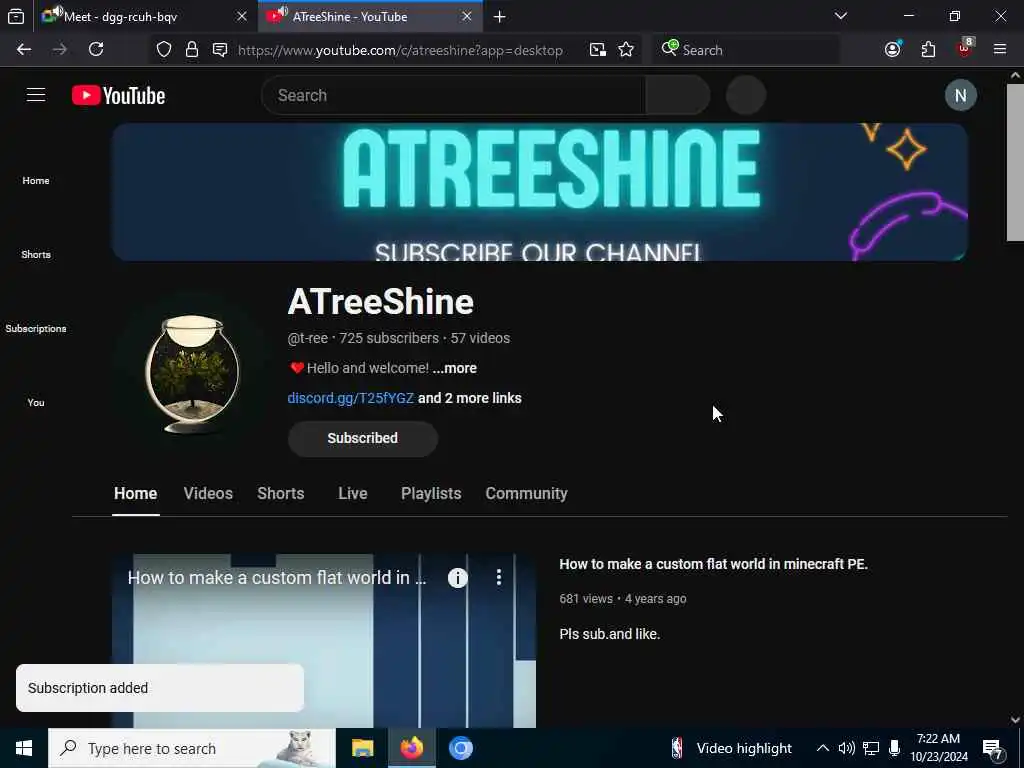This screenshot has width=1024, height=768.
Task: Open File Explorer from the taskbar
Action: point(362,748)
